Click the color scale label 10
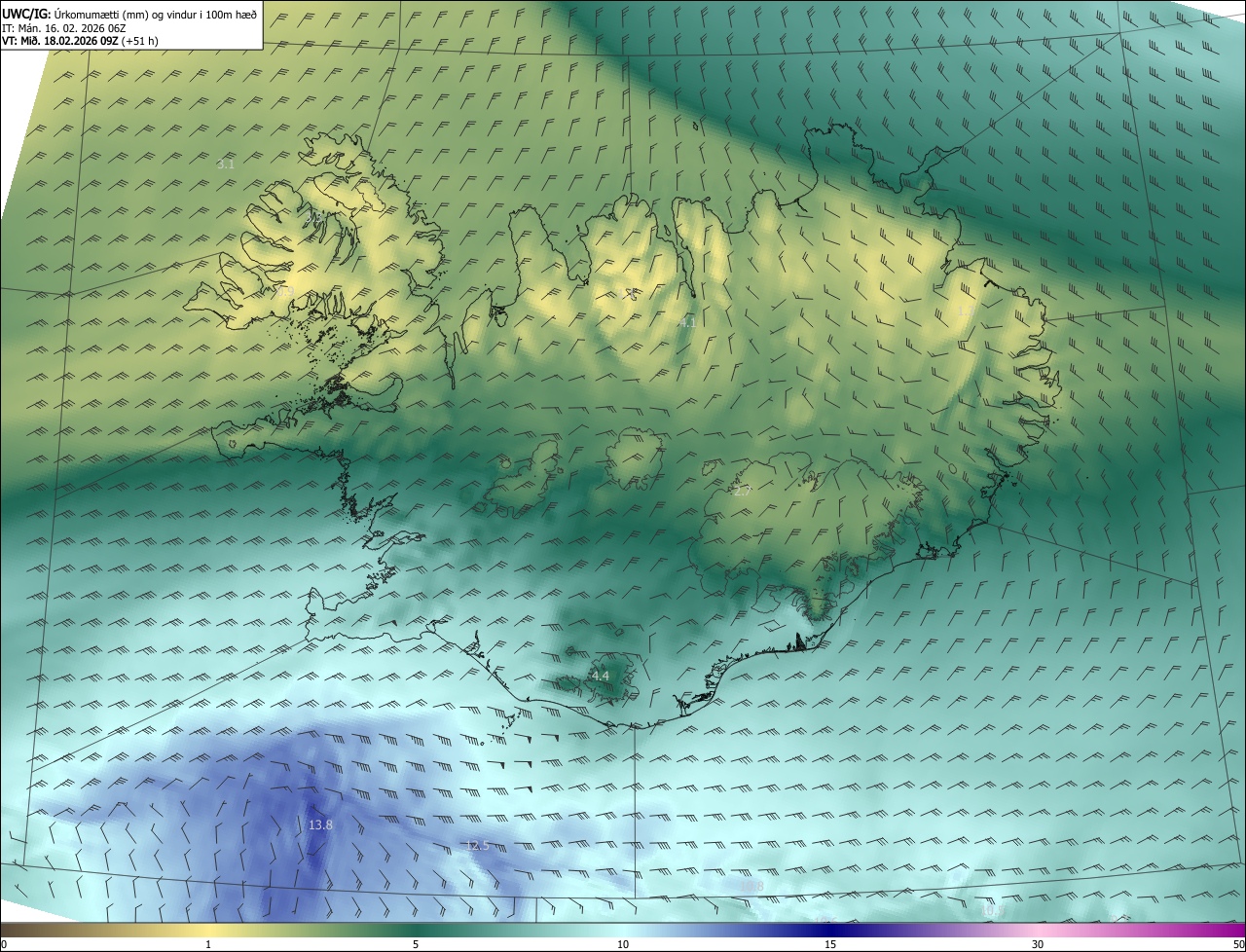The height and width of the screenshot is (952, 1246). [623, 944]
